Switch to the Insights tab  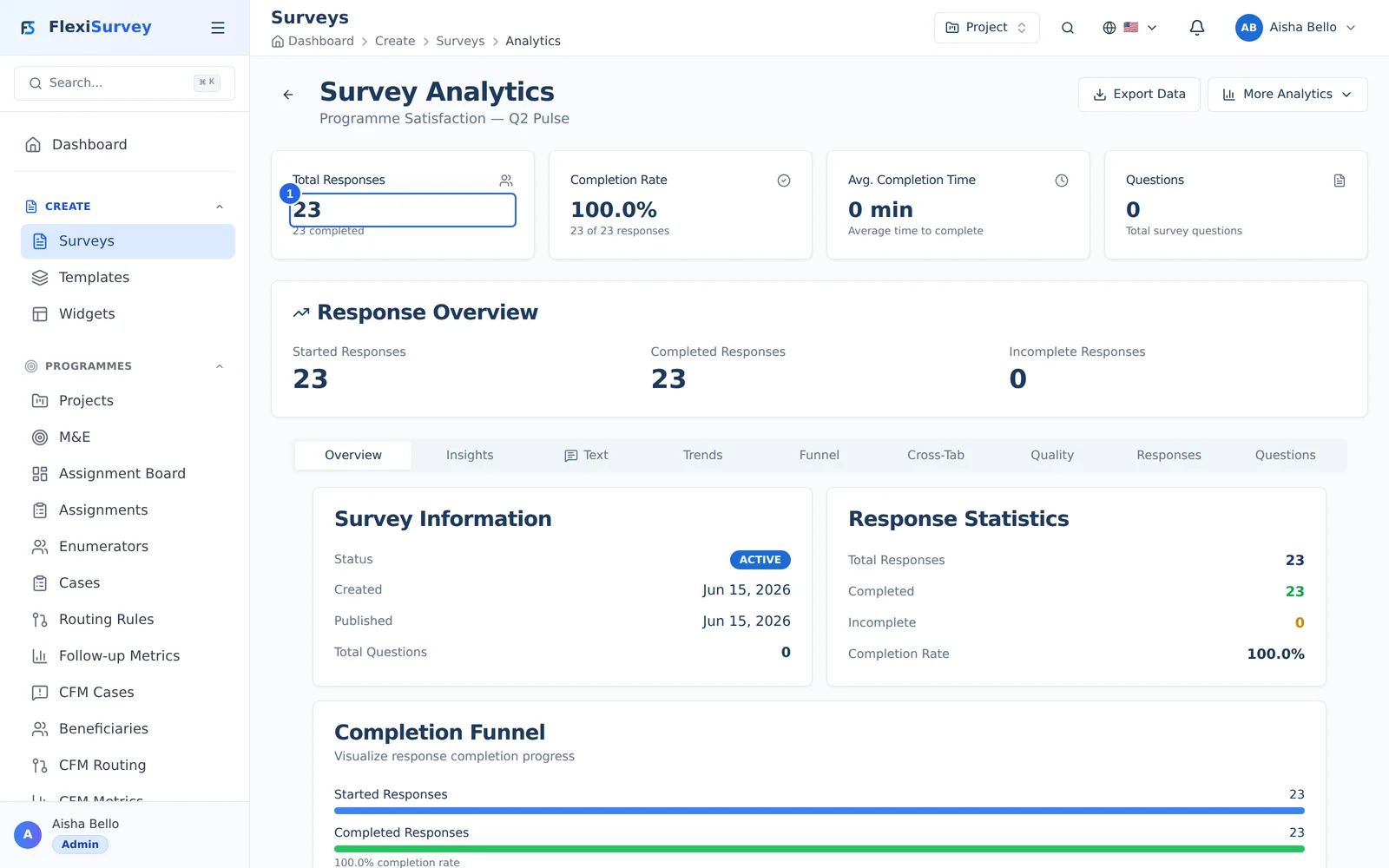[470, 456]
